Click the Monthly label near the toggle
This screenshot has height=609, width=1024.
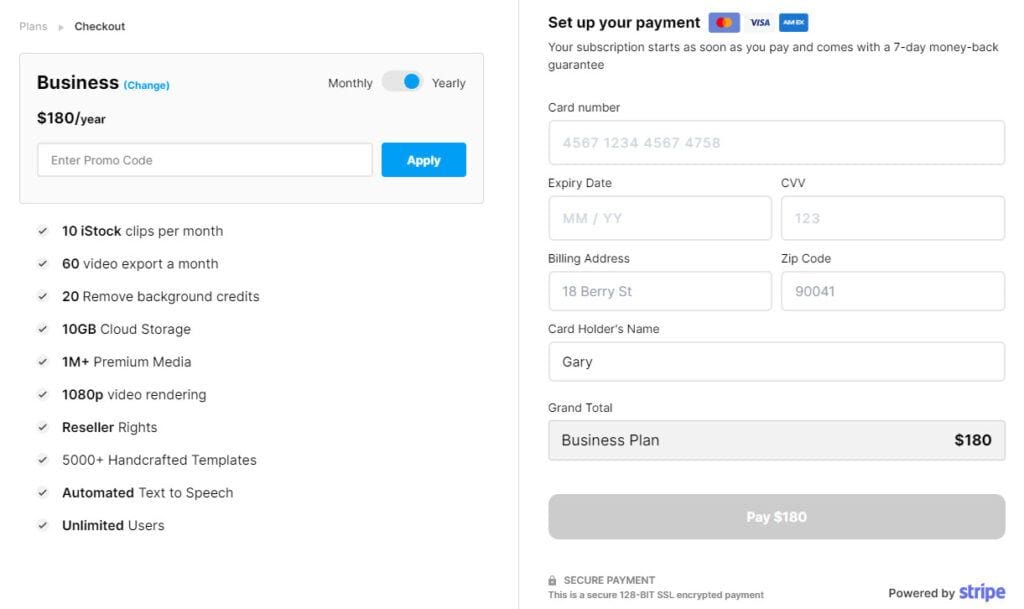point(349,83)
